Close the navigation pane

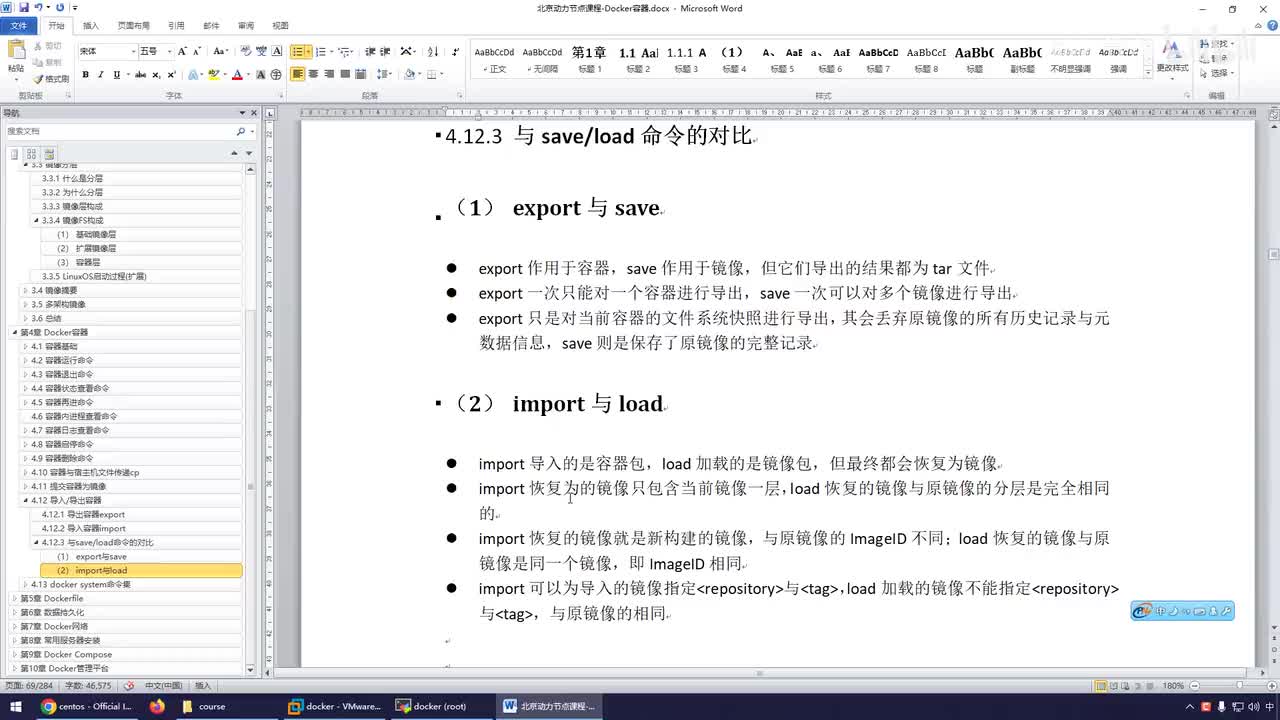(253, 113)
